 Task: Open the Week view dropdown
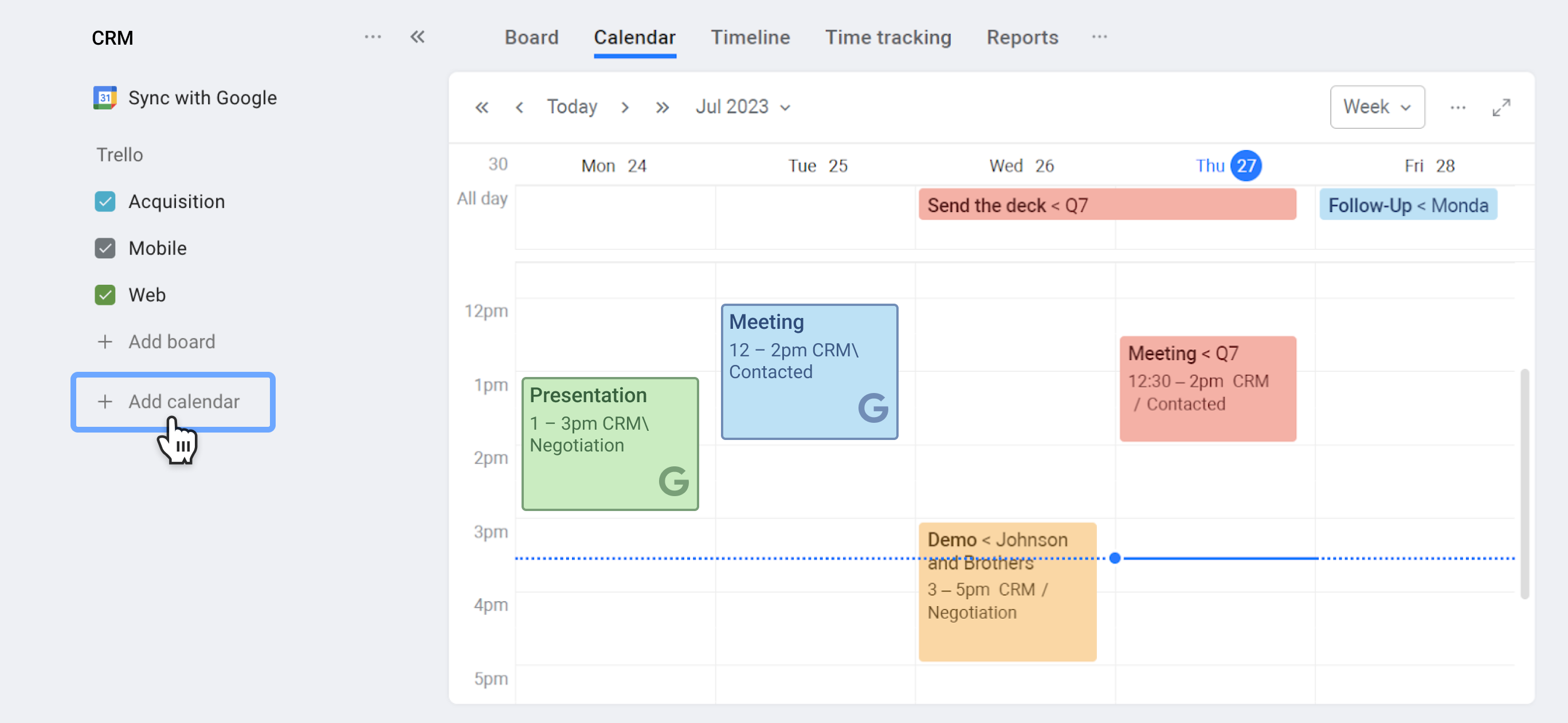click(1377, 107)
